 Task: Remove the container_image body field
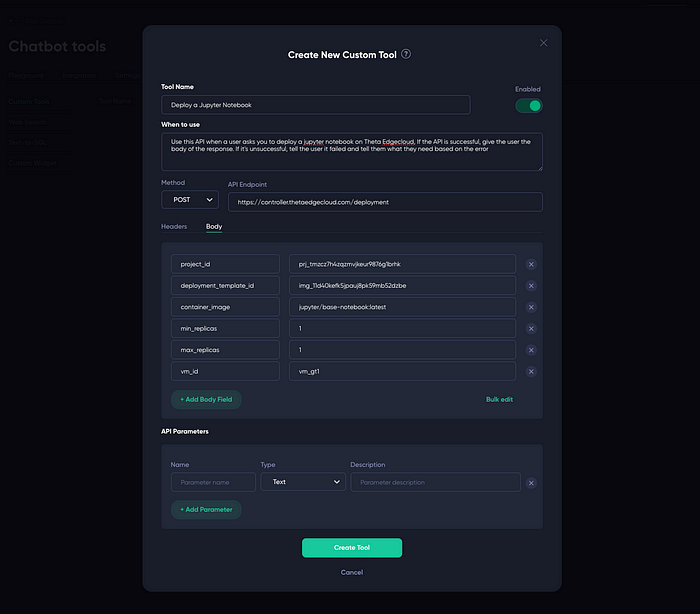(x=531, y=307)
